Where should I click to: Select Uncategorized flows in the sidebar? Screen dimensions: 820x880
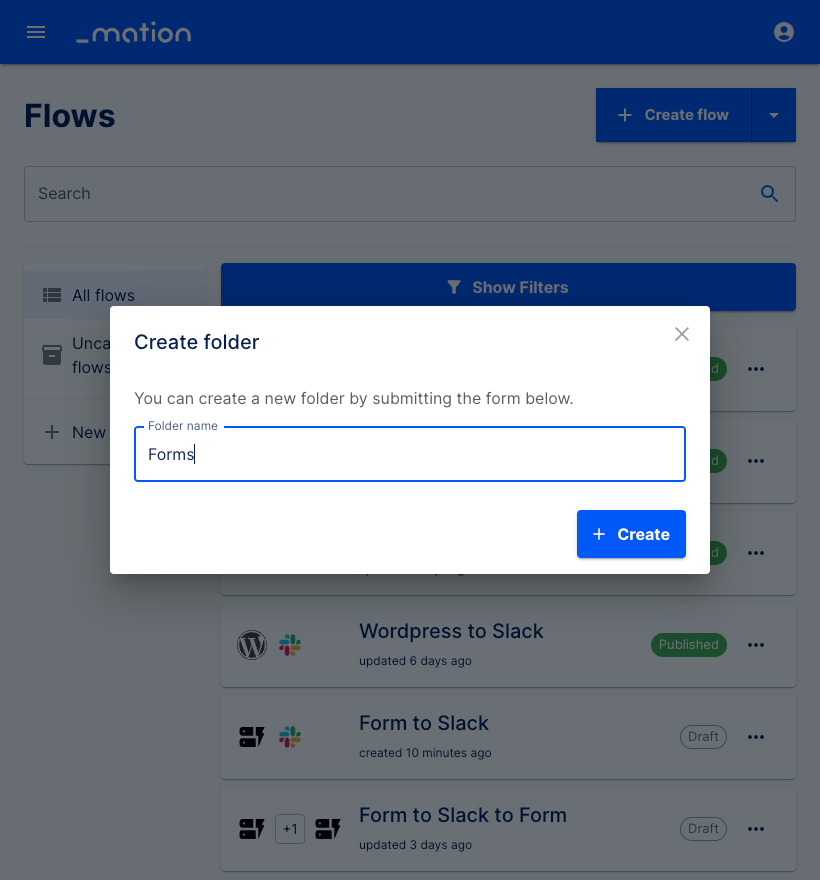click(x=95, y=355)
